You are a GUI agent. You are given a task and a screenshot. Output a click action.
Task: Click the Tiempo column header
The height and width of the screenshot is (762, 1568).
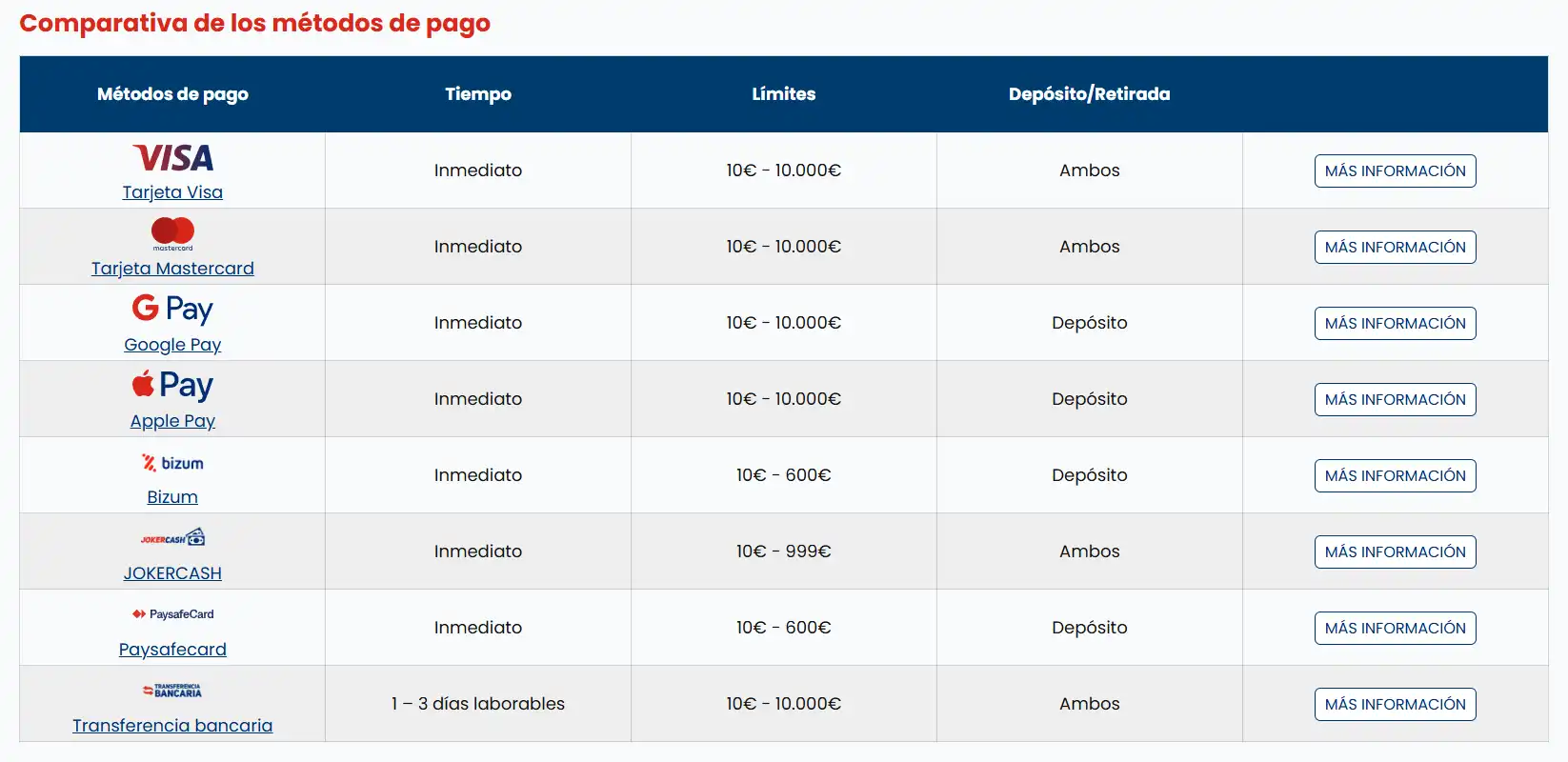click(x=478, y=94)
